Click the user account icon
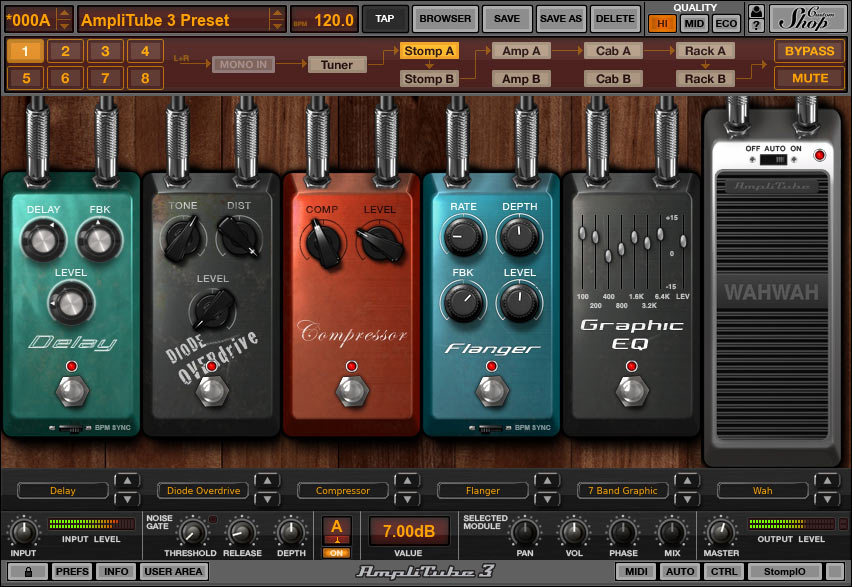The width and height of the screenshot is (852, 587). 756,11
